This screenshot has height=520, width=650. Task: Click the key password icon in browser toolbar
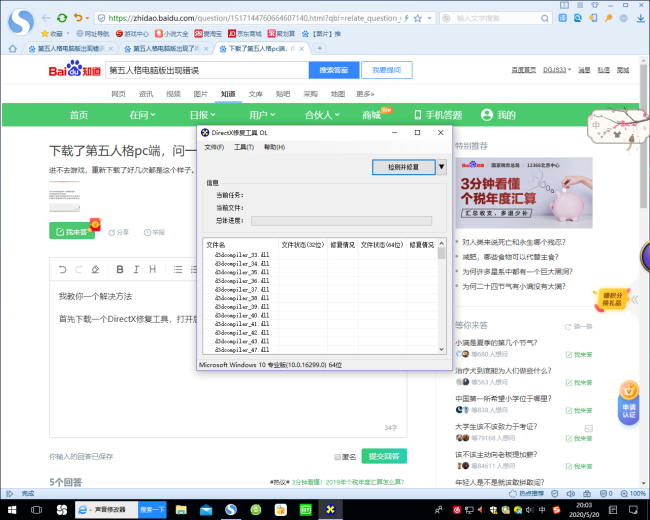(609, 18)
